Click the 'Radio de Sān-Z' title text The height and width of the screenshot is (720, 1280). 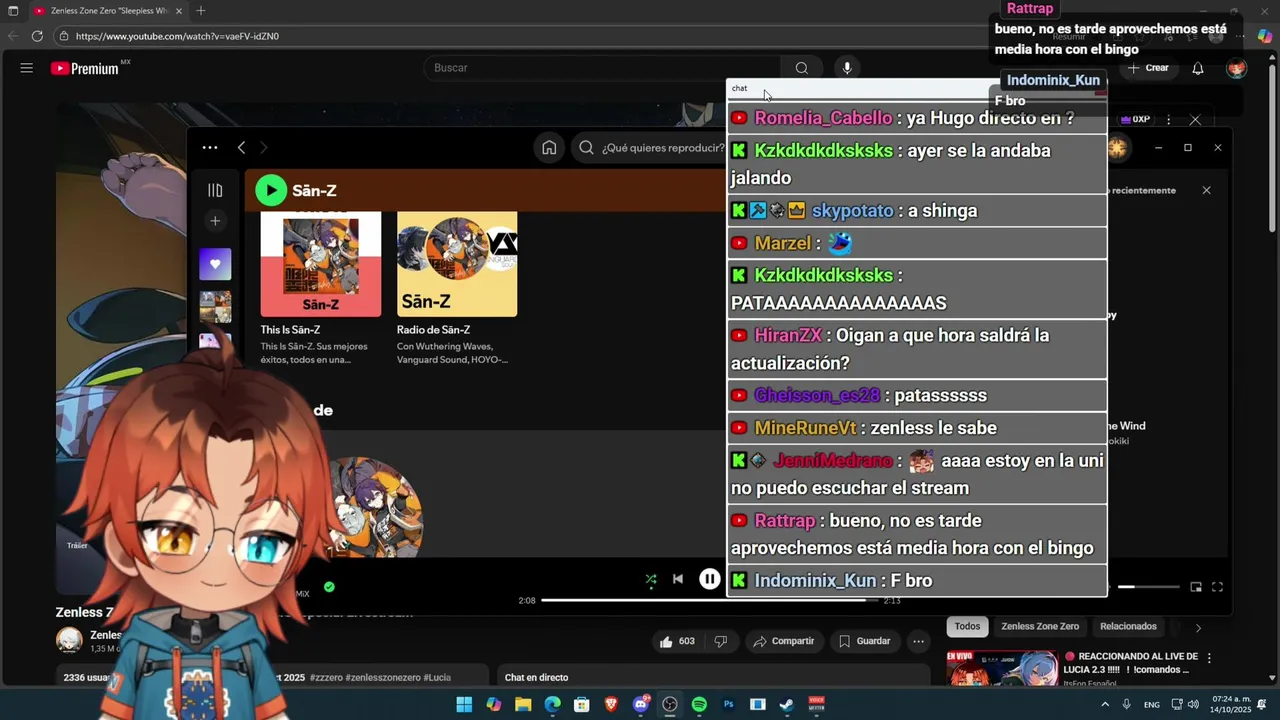click(x=433, y=330)
